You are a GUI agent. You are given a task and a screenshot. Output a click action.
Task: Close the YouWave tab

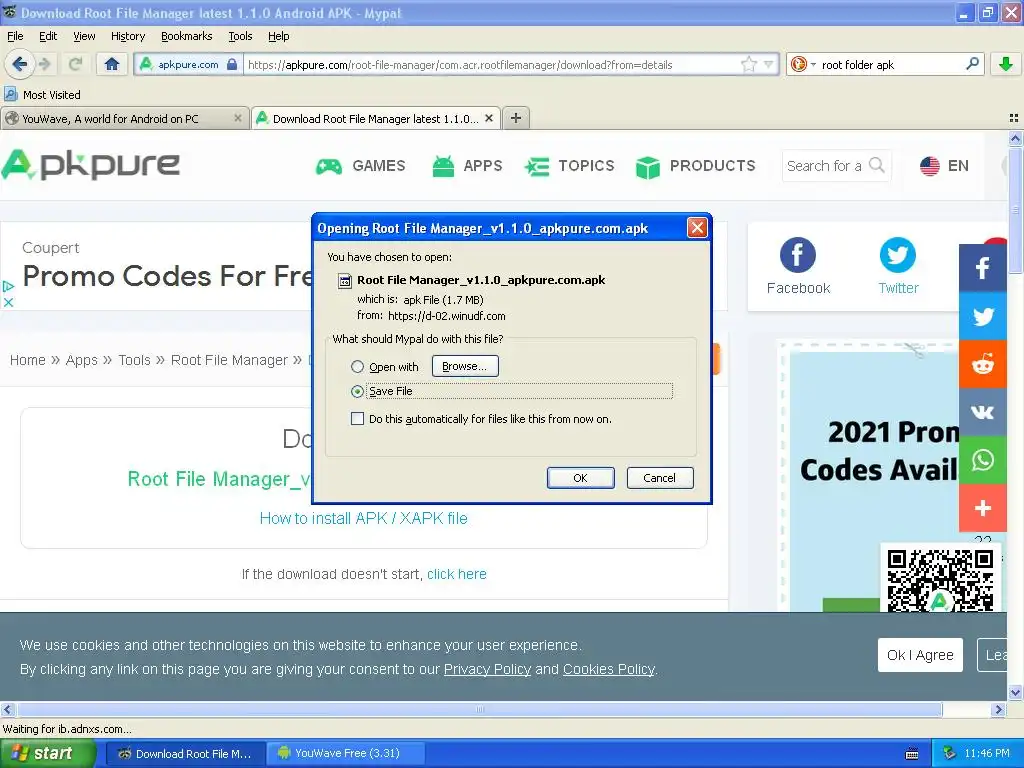click(x=238, y=118)
